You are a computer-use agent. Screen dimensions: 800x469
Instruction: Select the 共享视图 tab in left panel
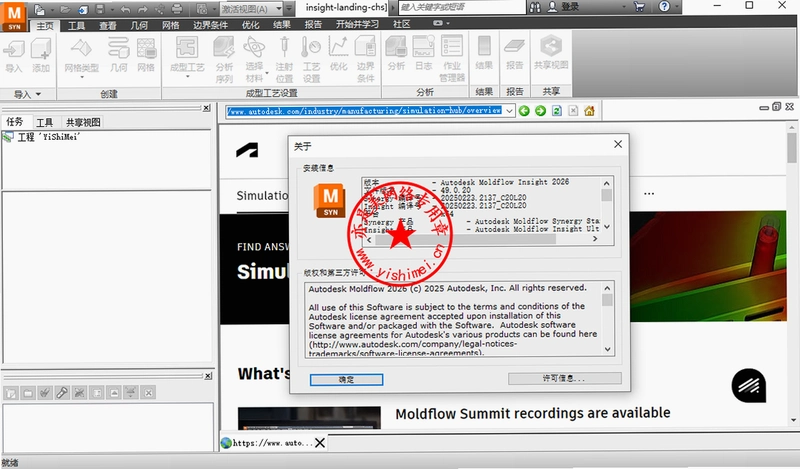click(83, 122)
